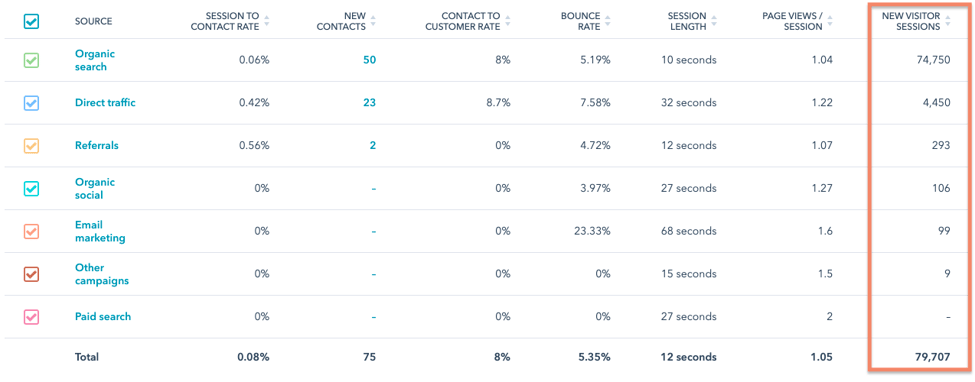Click sort arrows beside New Contacts
The width and height of the screenshot is (975, 382).
(x=373, y=21)
